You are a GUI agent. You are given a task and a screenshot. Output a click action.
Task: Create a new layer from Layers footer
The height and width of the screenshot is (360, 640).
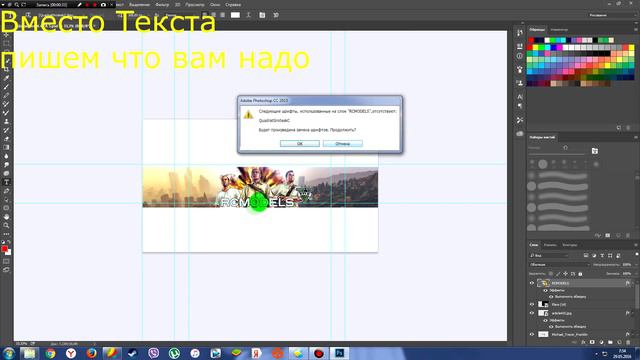pos(619,342)
